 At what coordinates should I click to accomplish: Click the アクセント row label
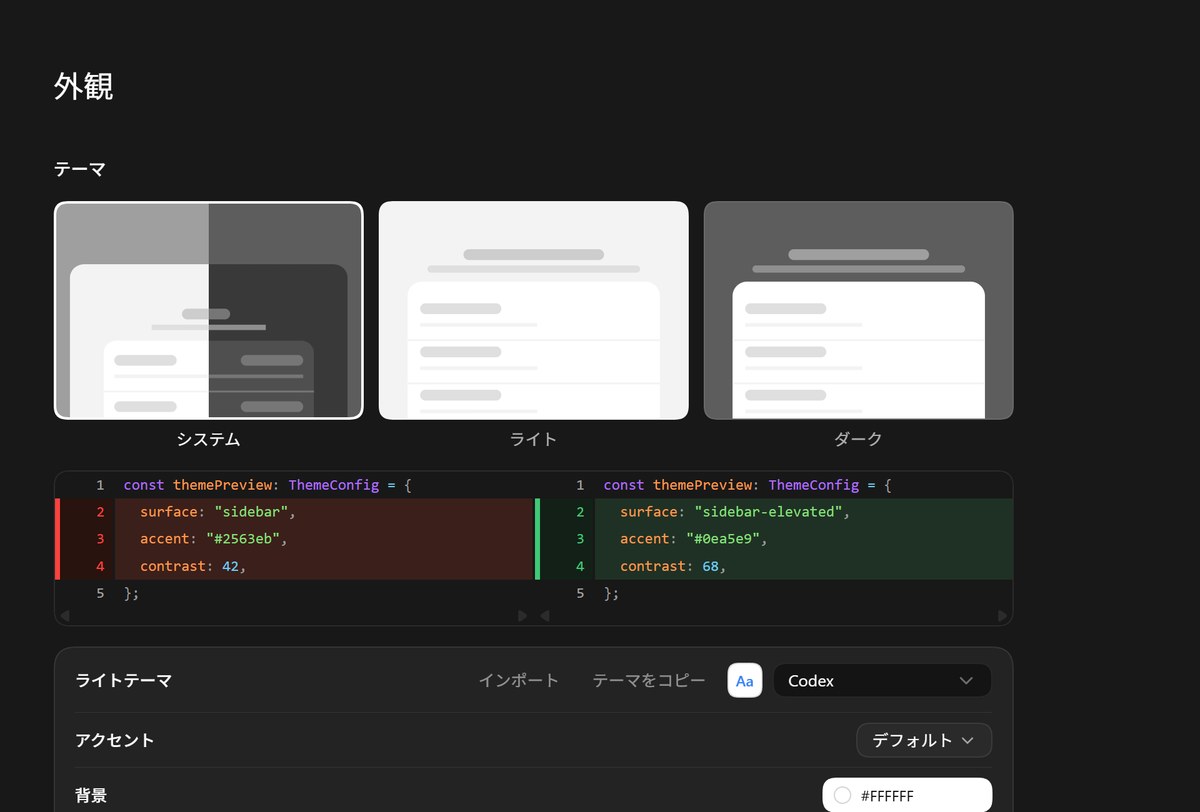click(x=115, y=740)
